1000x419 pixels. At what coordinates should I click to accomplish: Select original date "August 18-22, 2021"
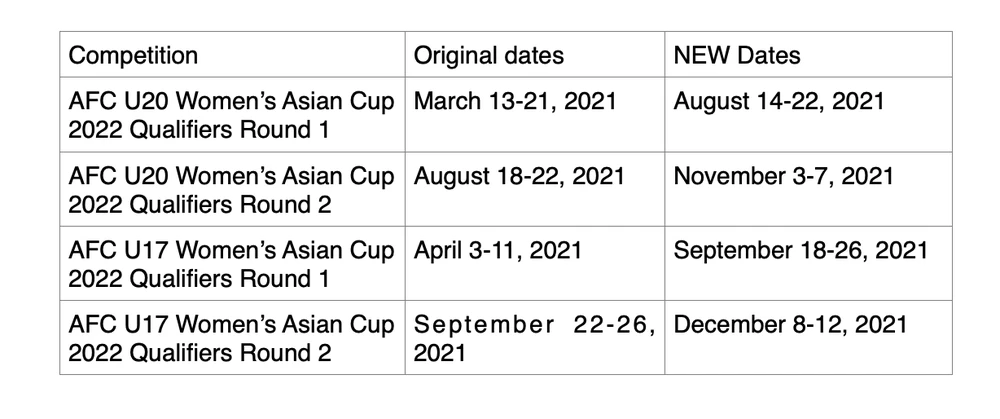point(519,177)
